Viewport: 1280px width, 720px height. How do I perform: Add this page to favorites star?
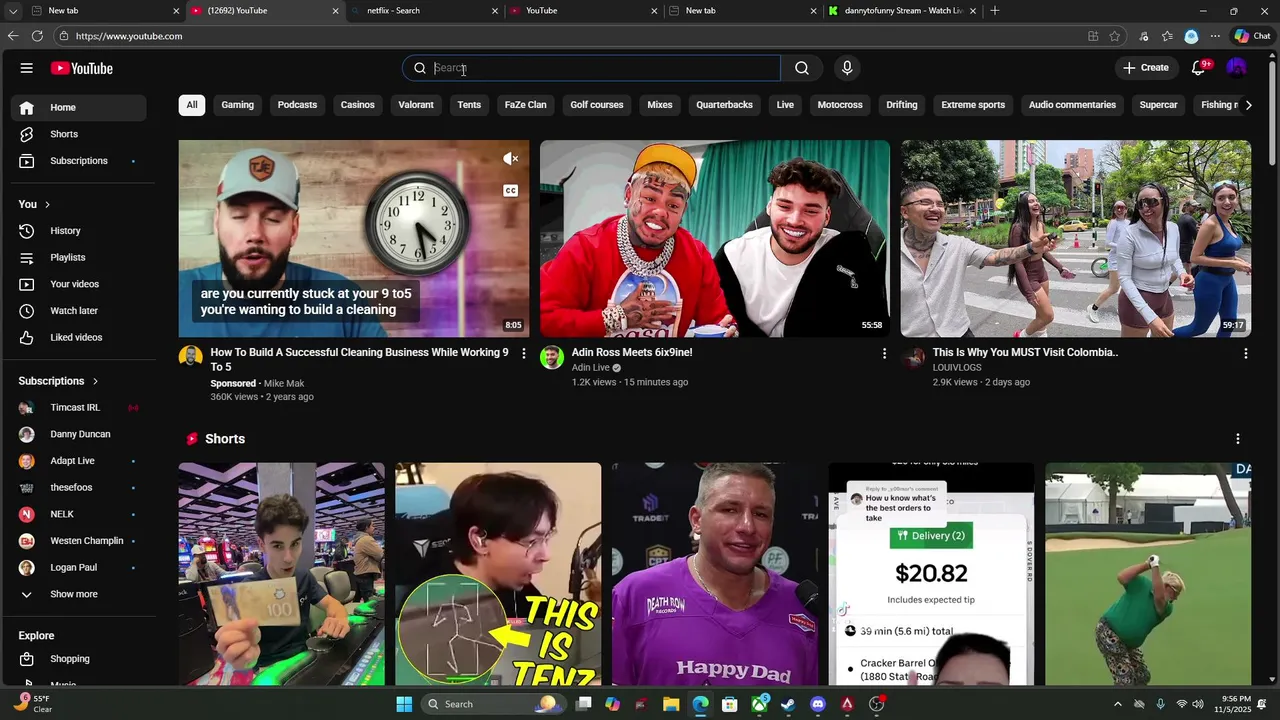1115,36
